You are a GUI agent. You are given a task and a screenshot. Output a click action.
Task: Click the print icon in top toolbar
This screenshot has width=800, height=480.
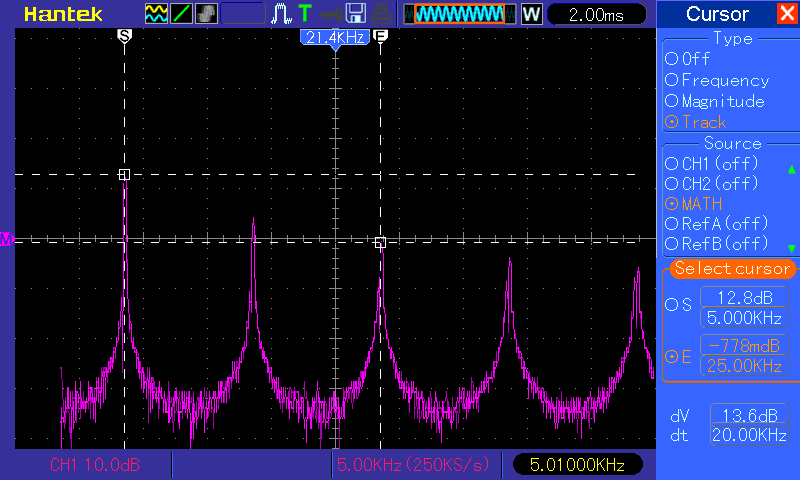(x=381, y=14)
